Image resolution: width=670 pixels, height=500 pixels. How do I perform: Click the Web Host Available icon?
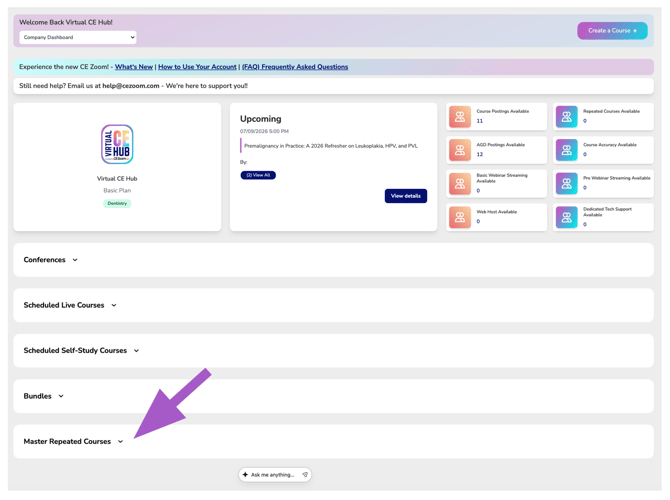460,217
